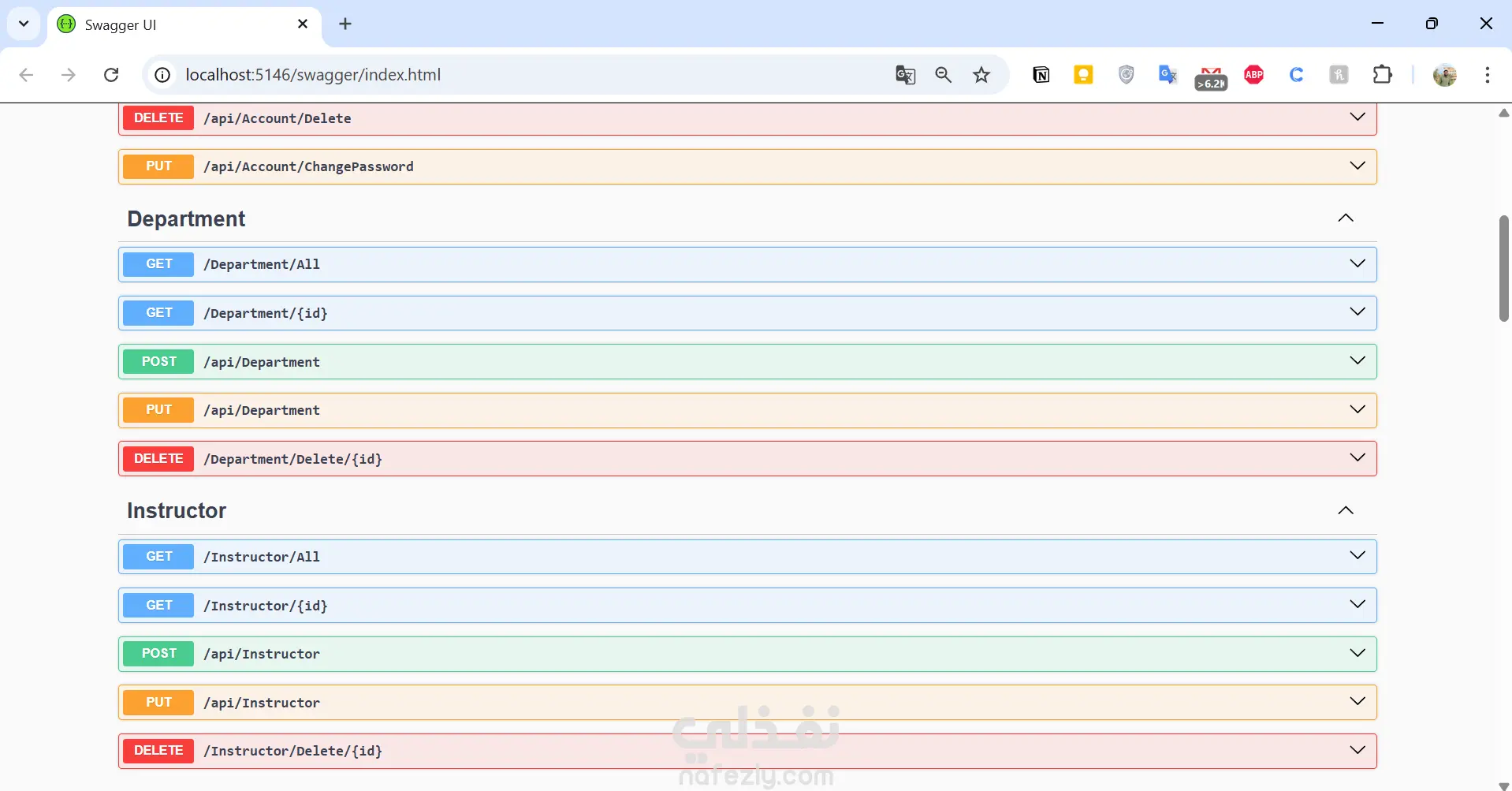Open the tab search dropdown arrow
The image size is (1512, 791).
[x=24, y=24]
